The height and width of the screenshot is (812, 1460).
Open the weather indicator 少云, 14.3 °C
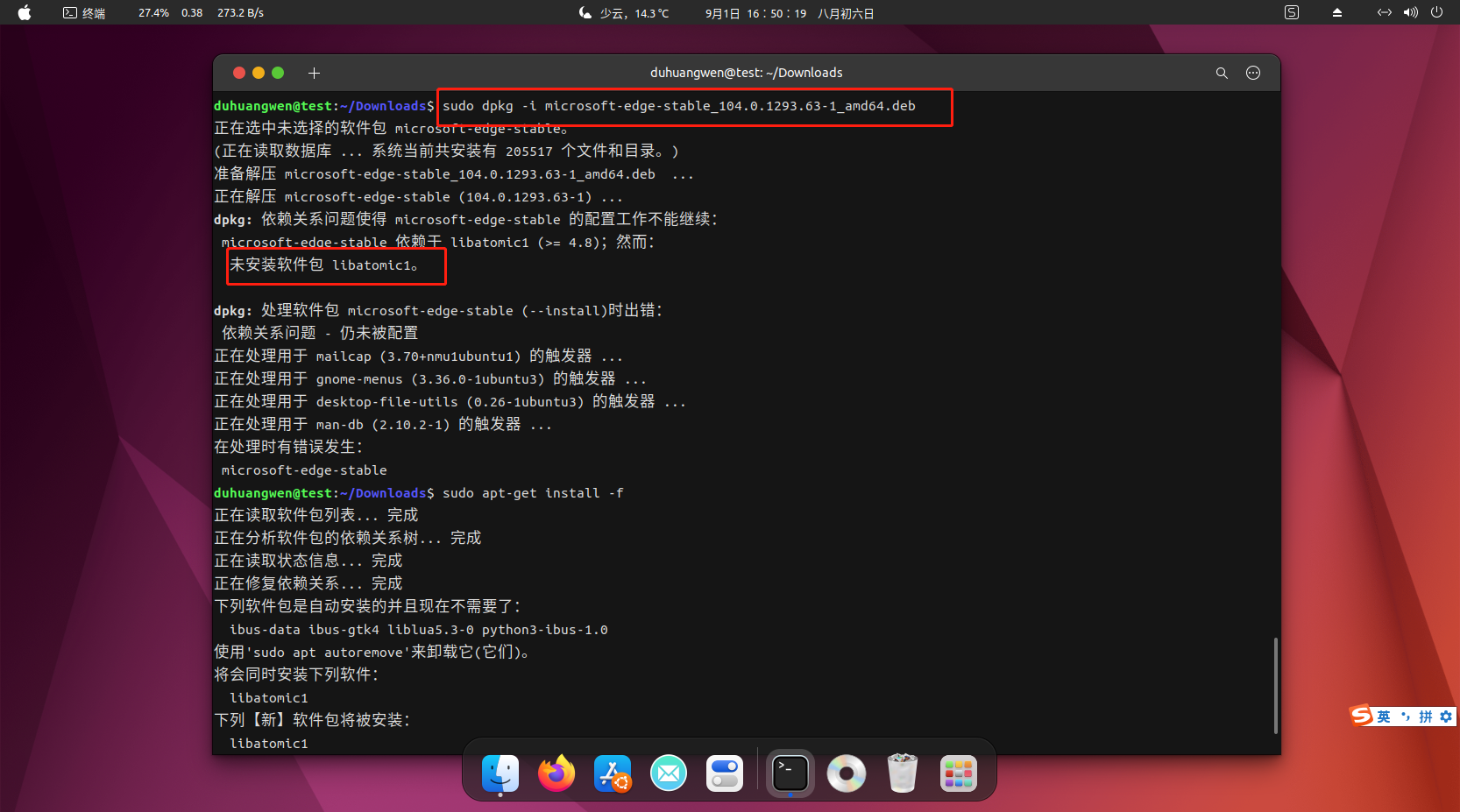pos(624,13)
